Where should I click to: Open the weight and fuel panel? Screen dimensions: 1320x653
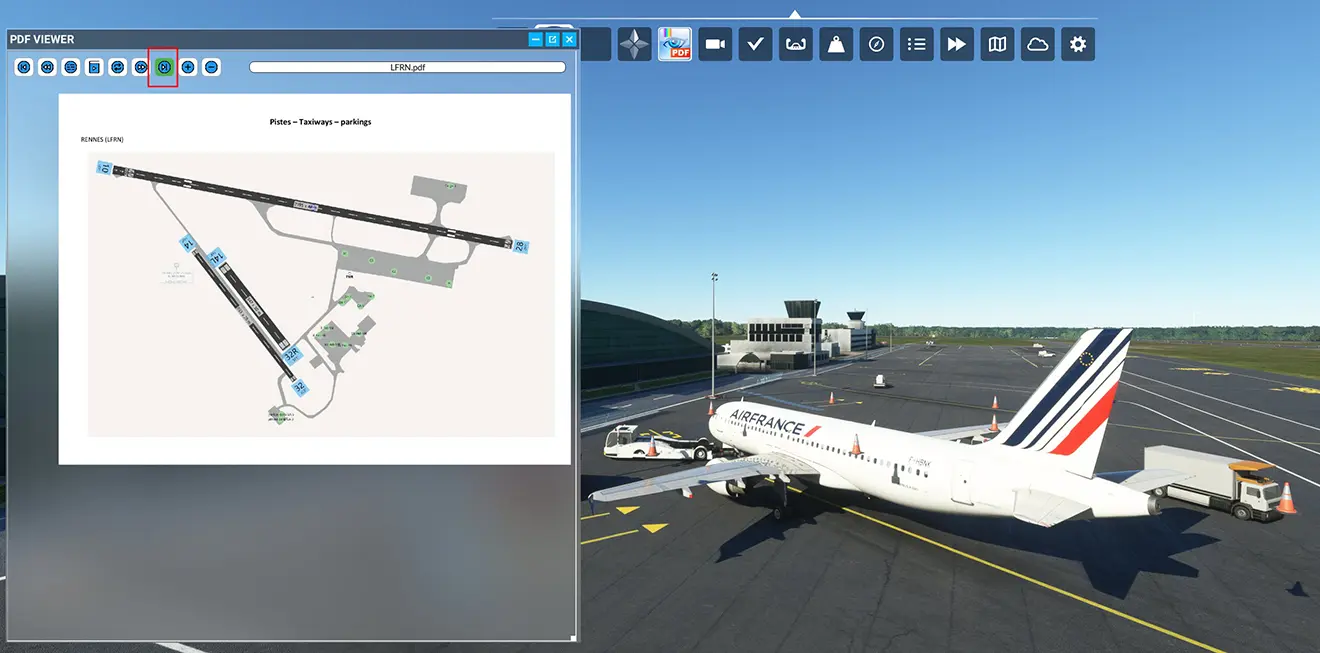tap(836, 44)
